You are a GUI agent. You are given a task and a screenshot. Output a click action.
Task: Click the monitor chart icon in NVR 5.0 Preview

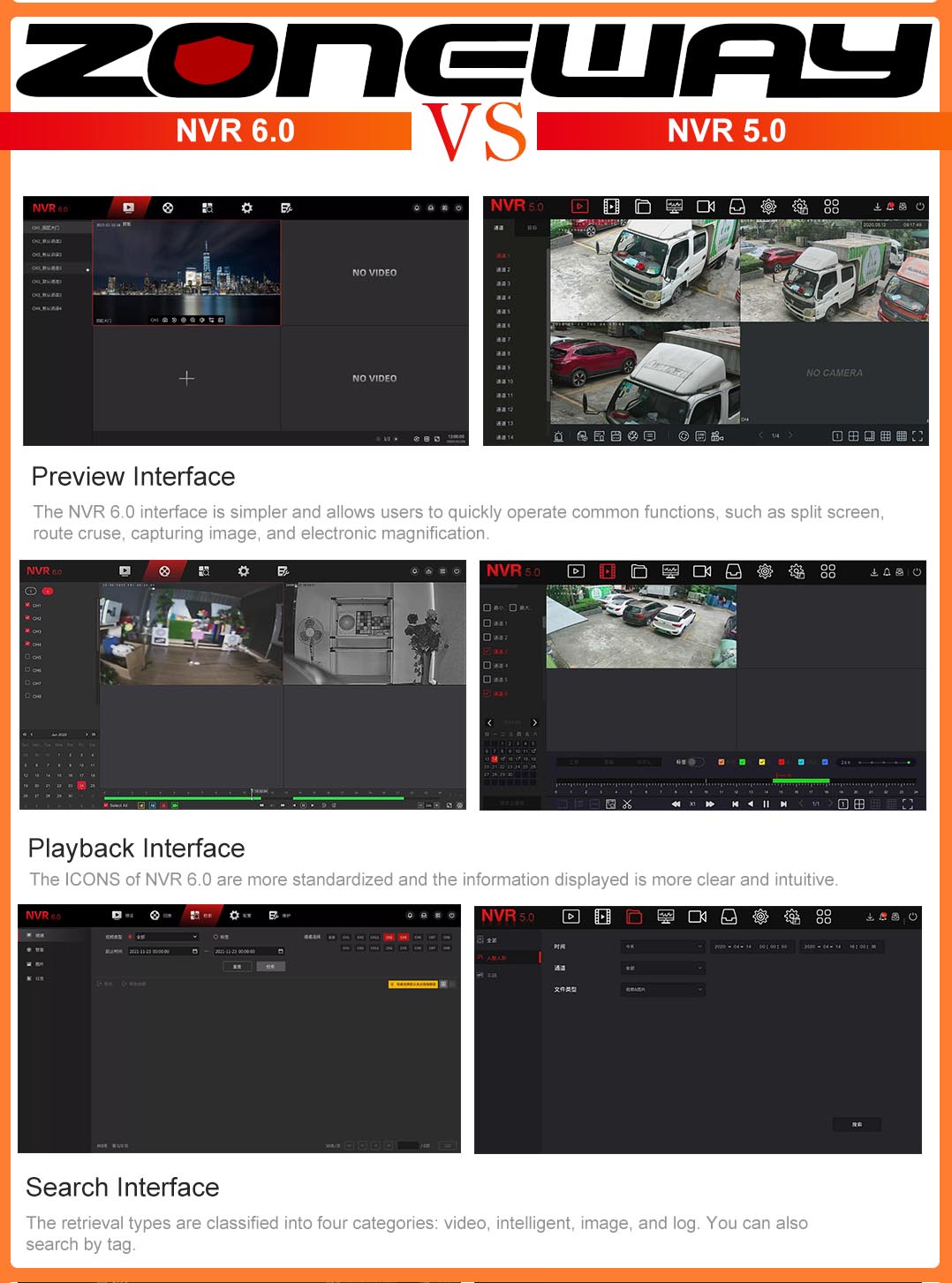point(674,206)
